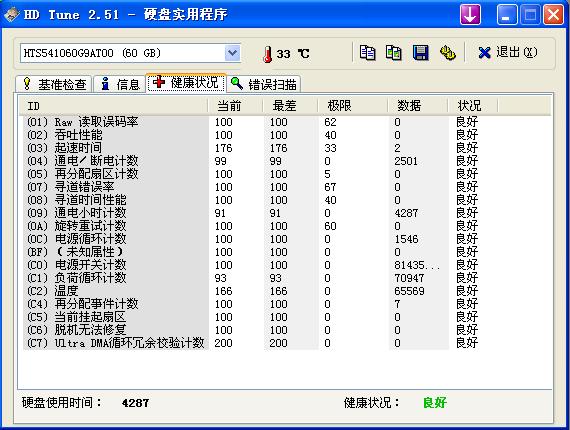The image size is (570, 430).
Task: Sort by the 数据 column header
Action: (x=417, y=106)
